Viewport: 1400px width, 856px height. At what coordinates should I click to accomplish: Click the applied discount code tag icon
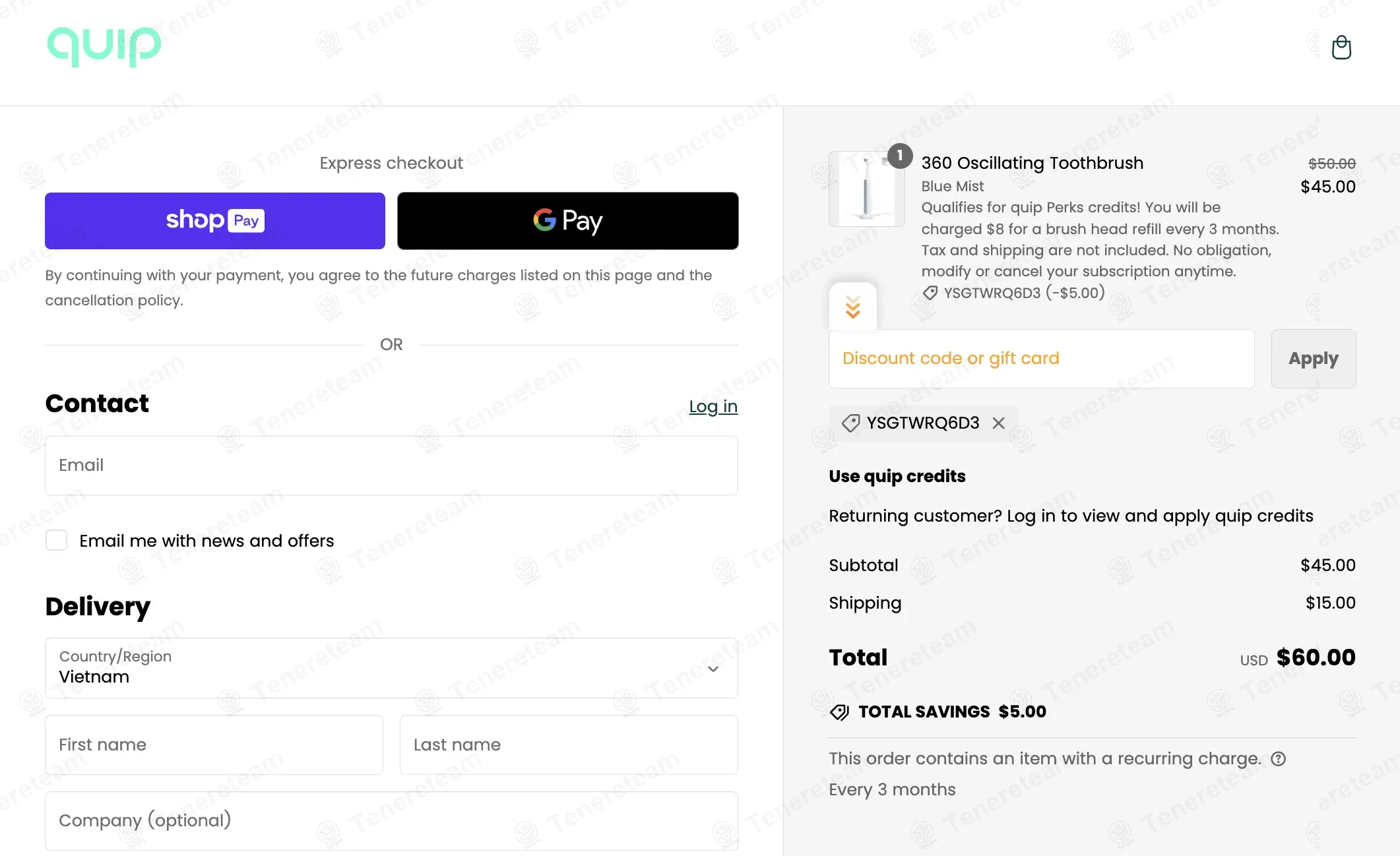point(850,423)
